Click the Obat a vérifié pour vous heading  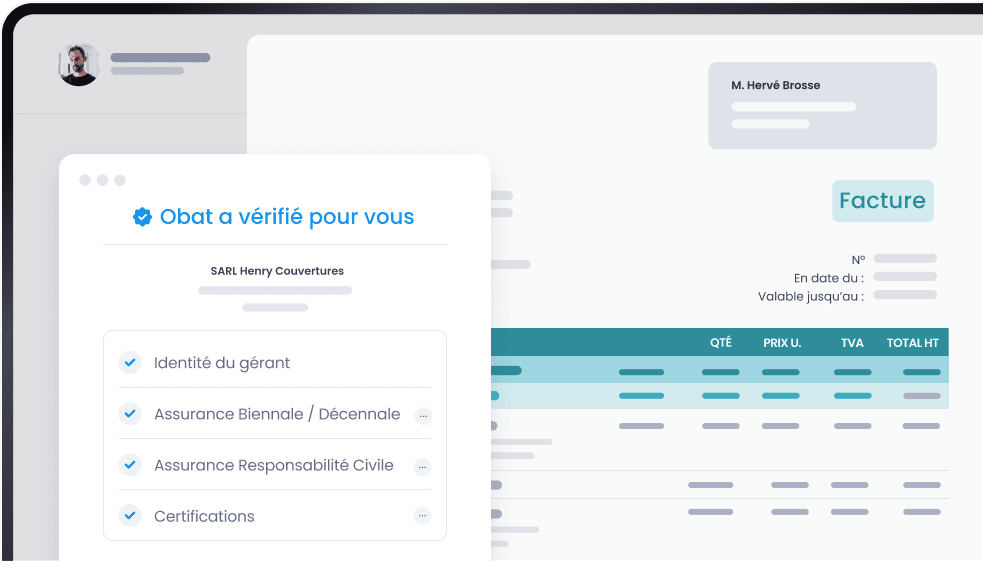coord(286,217)
